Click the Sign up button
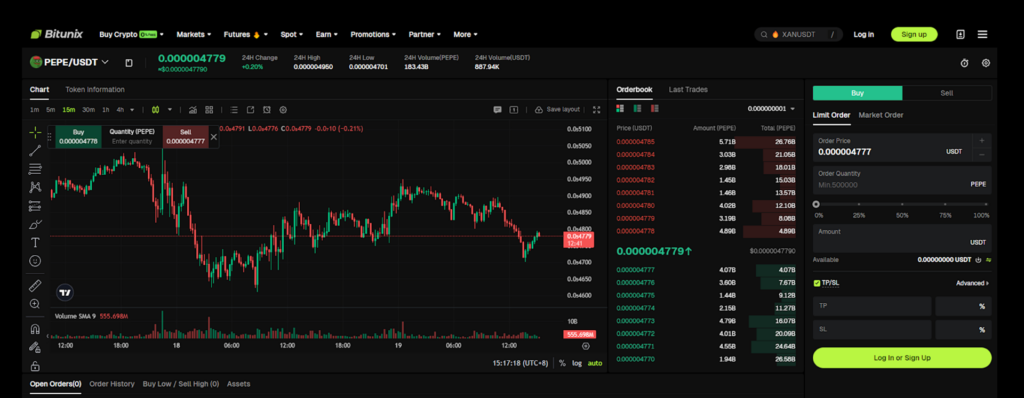1024x398 pixels. point(914,34)
